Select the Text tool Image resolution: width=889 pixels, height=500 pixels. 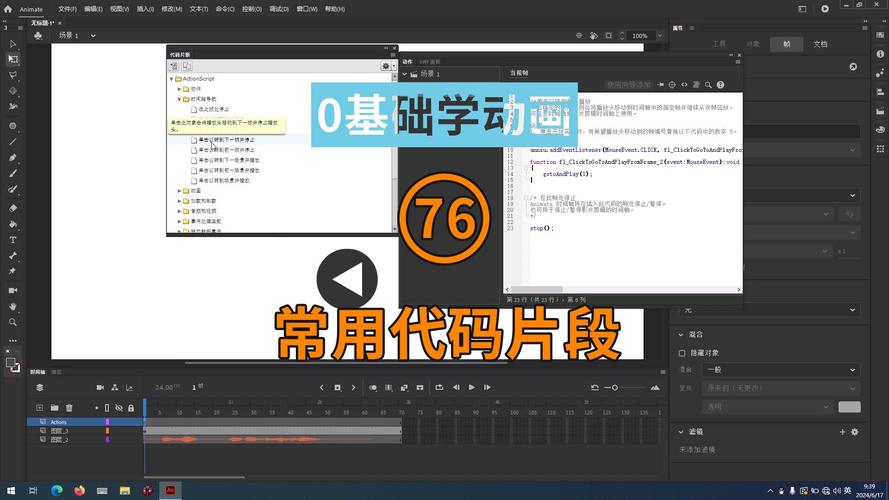(12, 240)
